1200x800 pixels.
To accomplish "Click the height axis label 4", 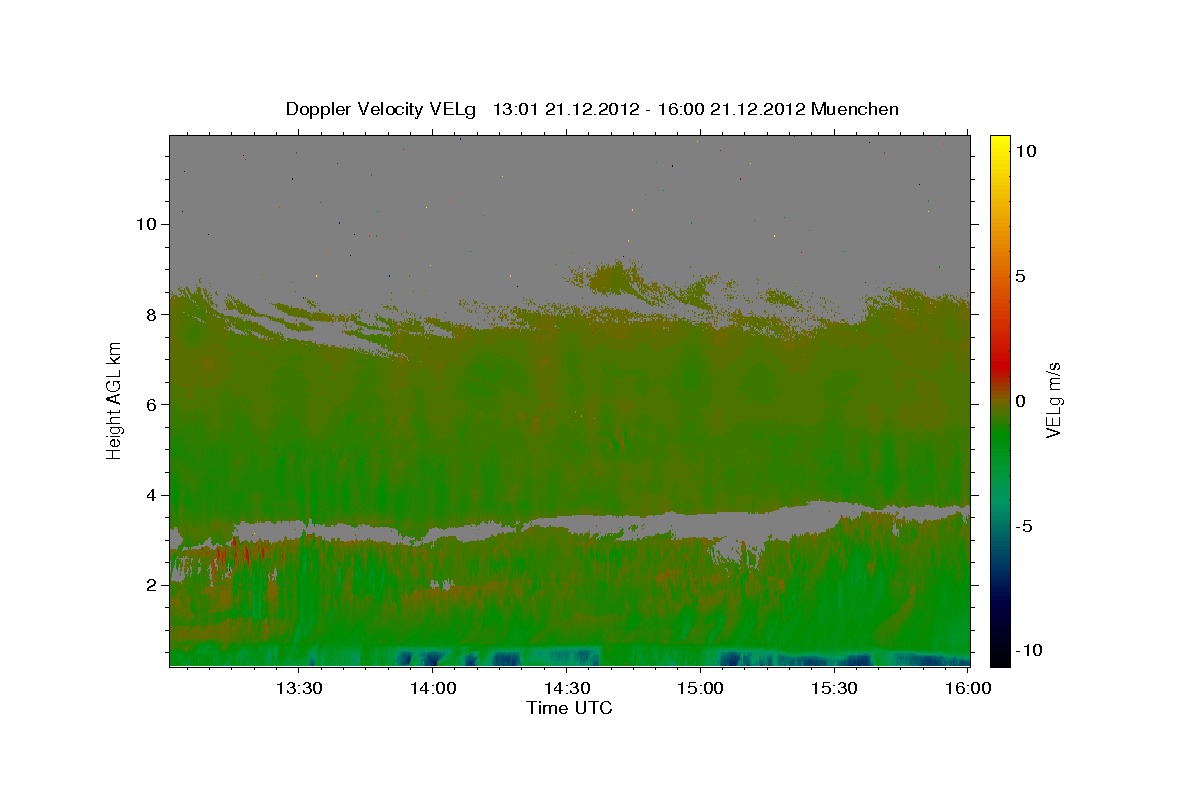I will [150, 495].
